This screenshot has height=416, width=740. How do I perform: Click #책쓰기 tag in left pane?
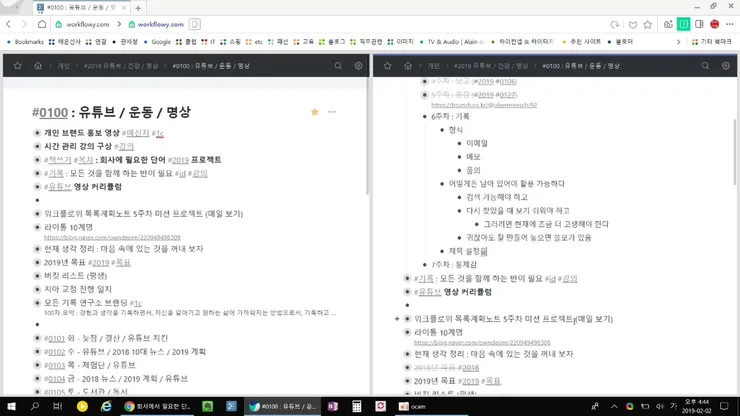pos(58,160)
